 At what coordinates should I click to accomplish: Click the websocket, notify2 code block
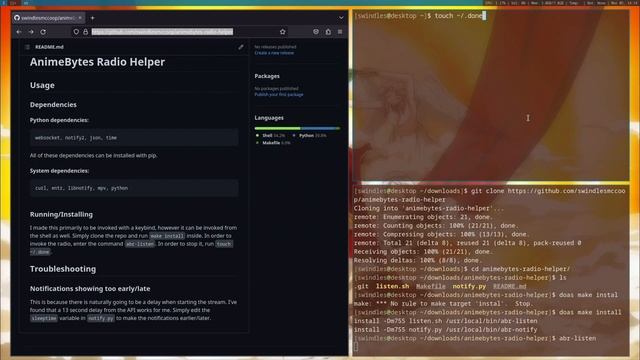click(x=134, y=138)
